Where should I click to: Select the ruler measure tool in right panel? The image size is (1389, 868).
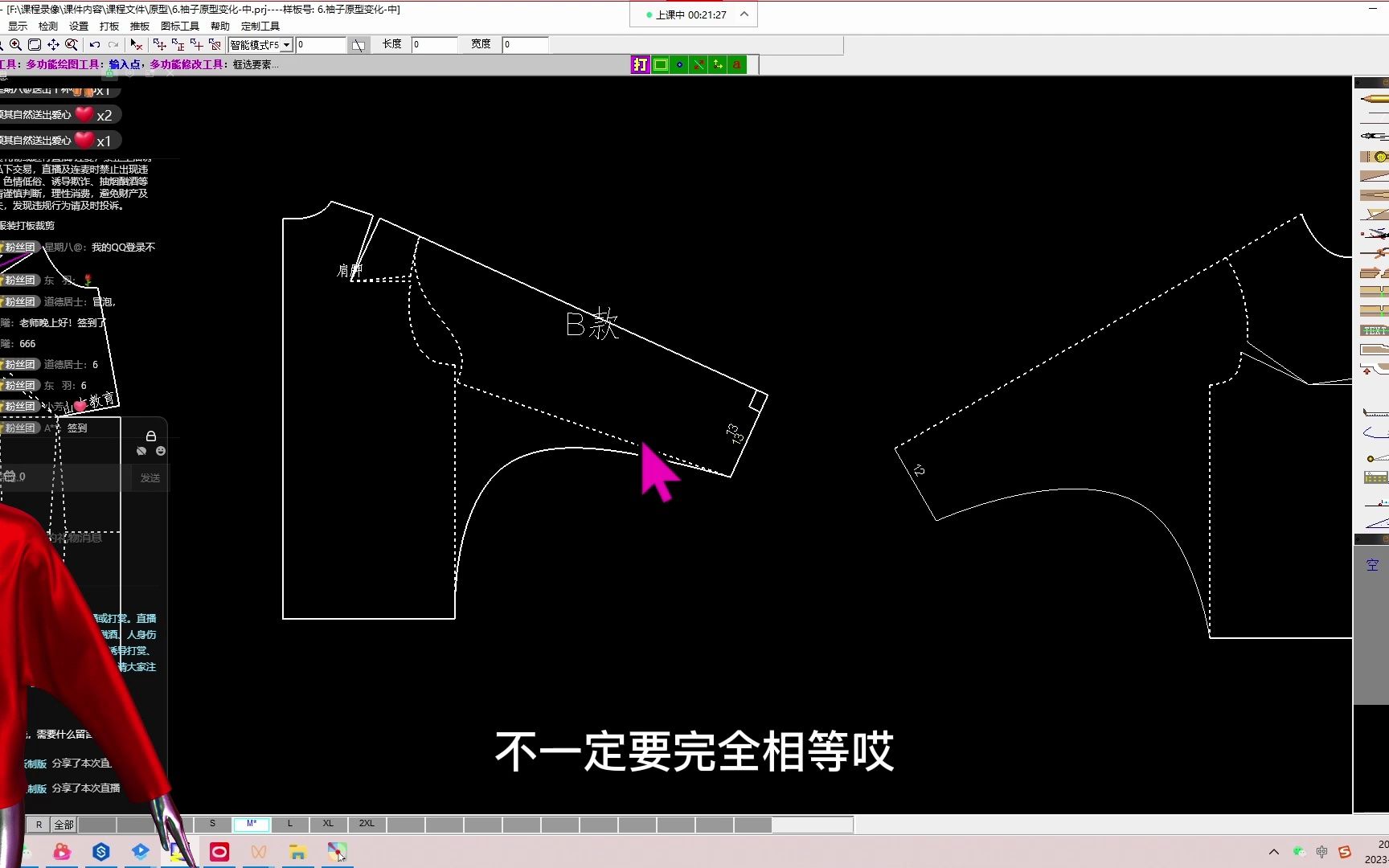click(1375, 412)
